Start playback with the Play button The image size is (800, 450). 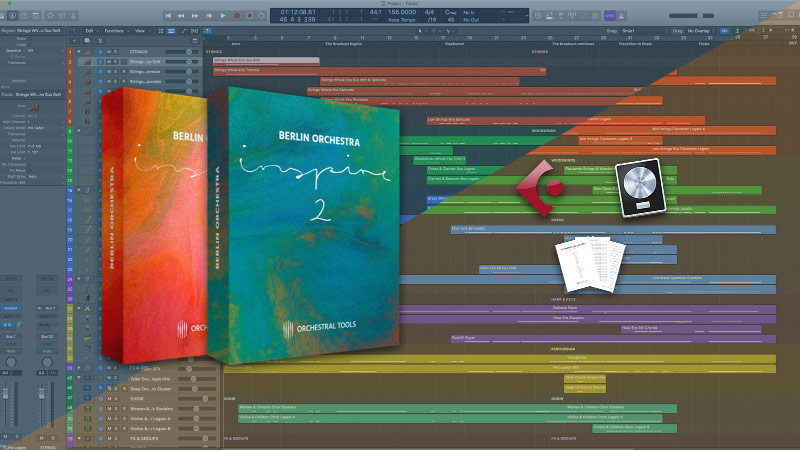pyautogui.click(x=222, y=16)
